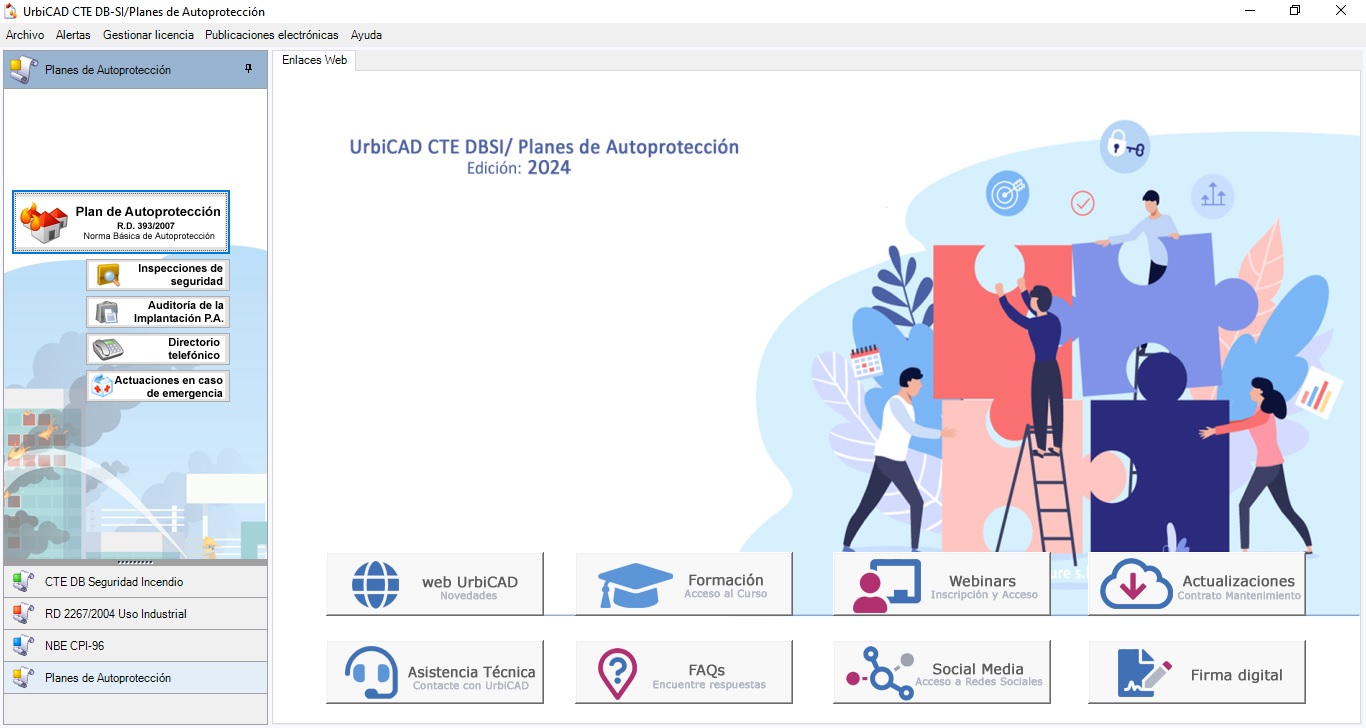Viewport: 1366px width, 728px height.
Task: Open Auditoría de la Implantación P.A.
Action: point(158,312)
